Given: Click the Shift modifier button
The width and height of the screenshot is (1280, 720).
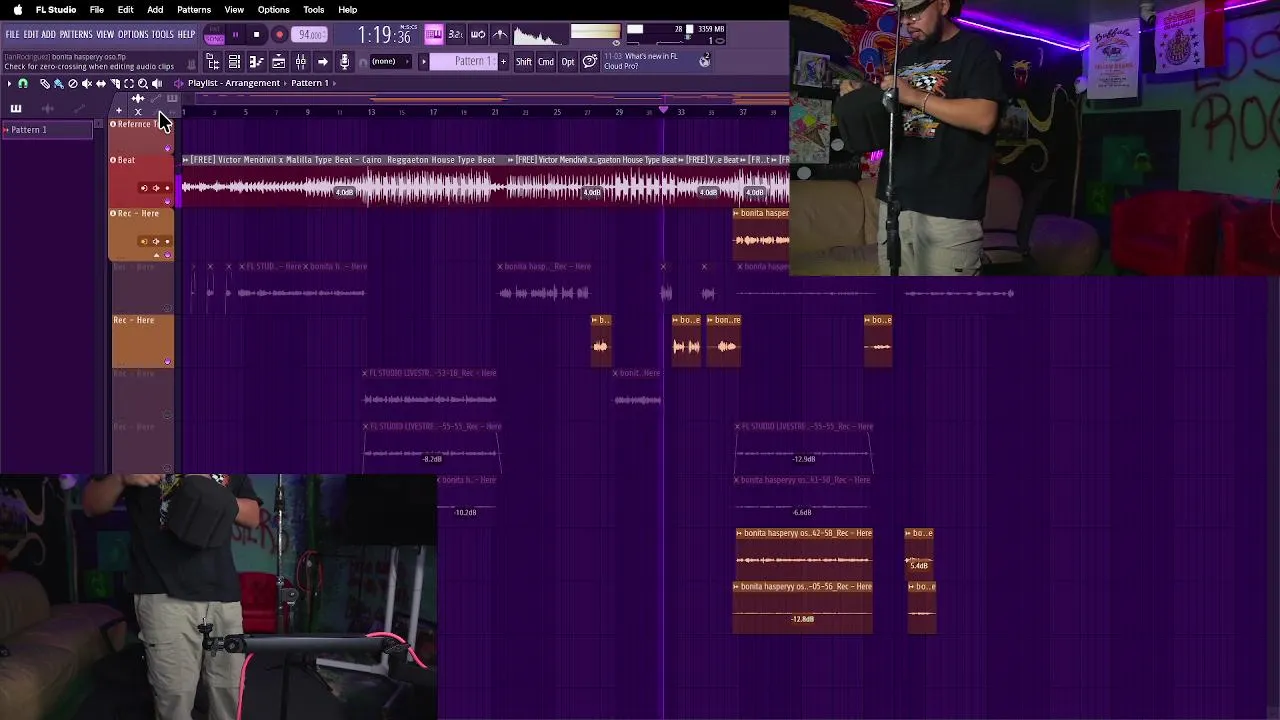Looking at the screenshot, I should (524, 62).
